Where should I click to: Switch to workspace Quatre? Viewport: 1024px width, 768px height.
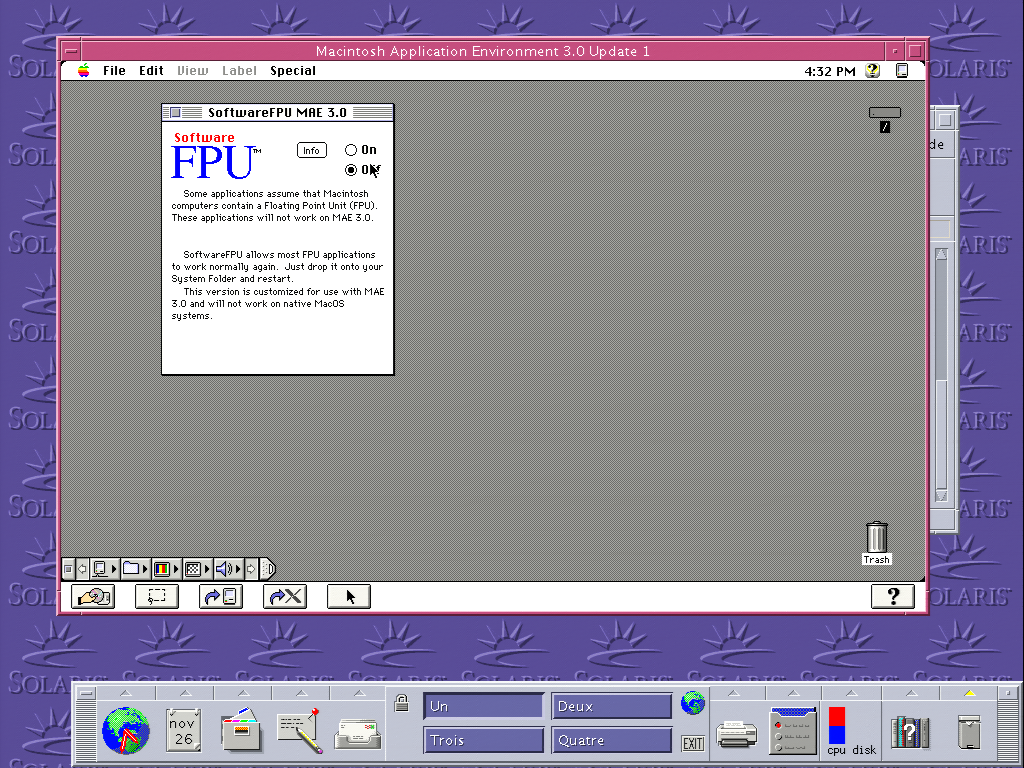(612, 740)
